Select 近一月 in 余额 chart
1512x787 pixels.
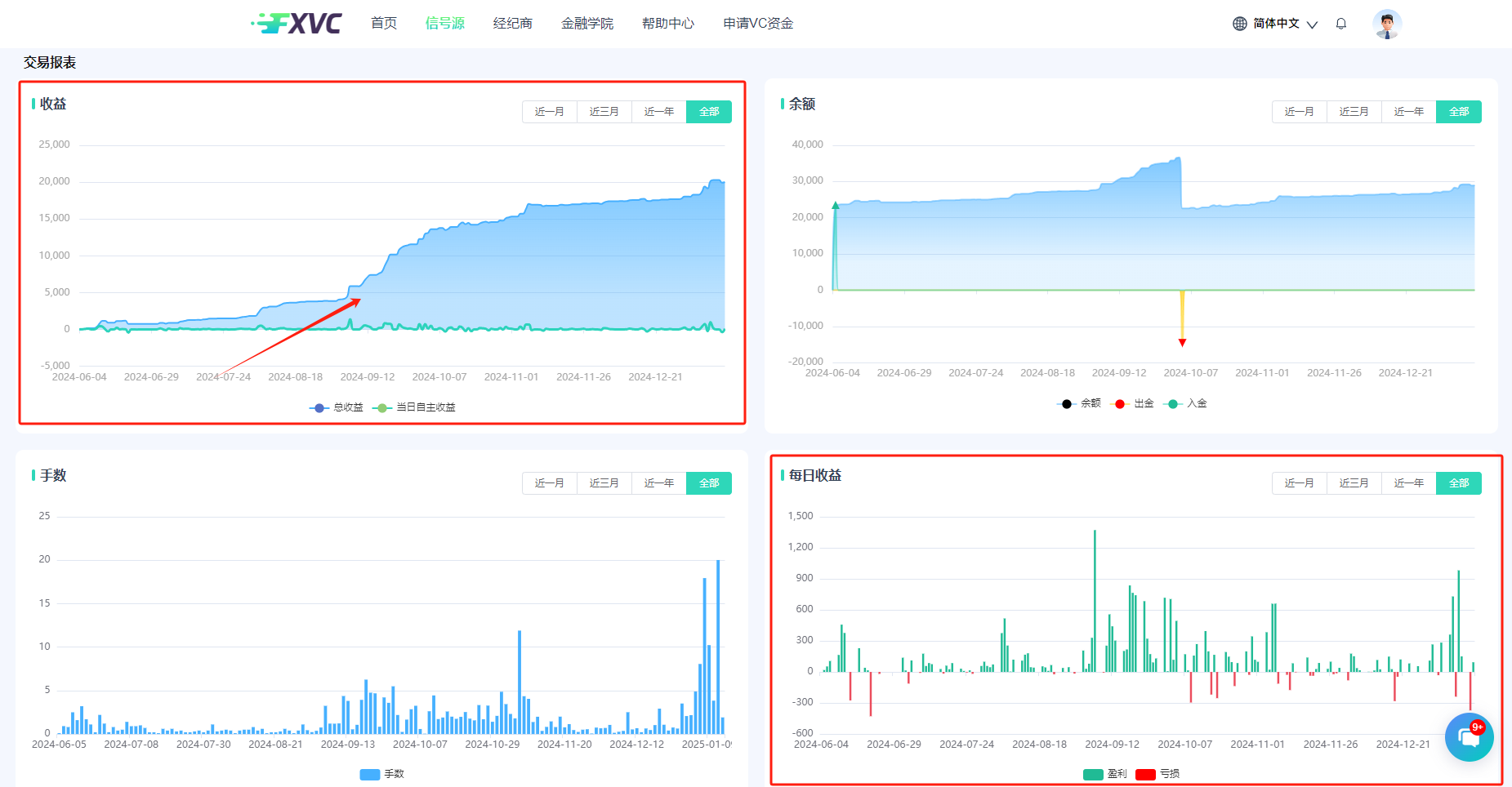(1300, 112)
